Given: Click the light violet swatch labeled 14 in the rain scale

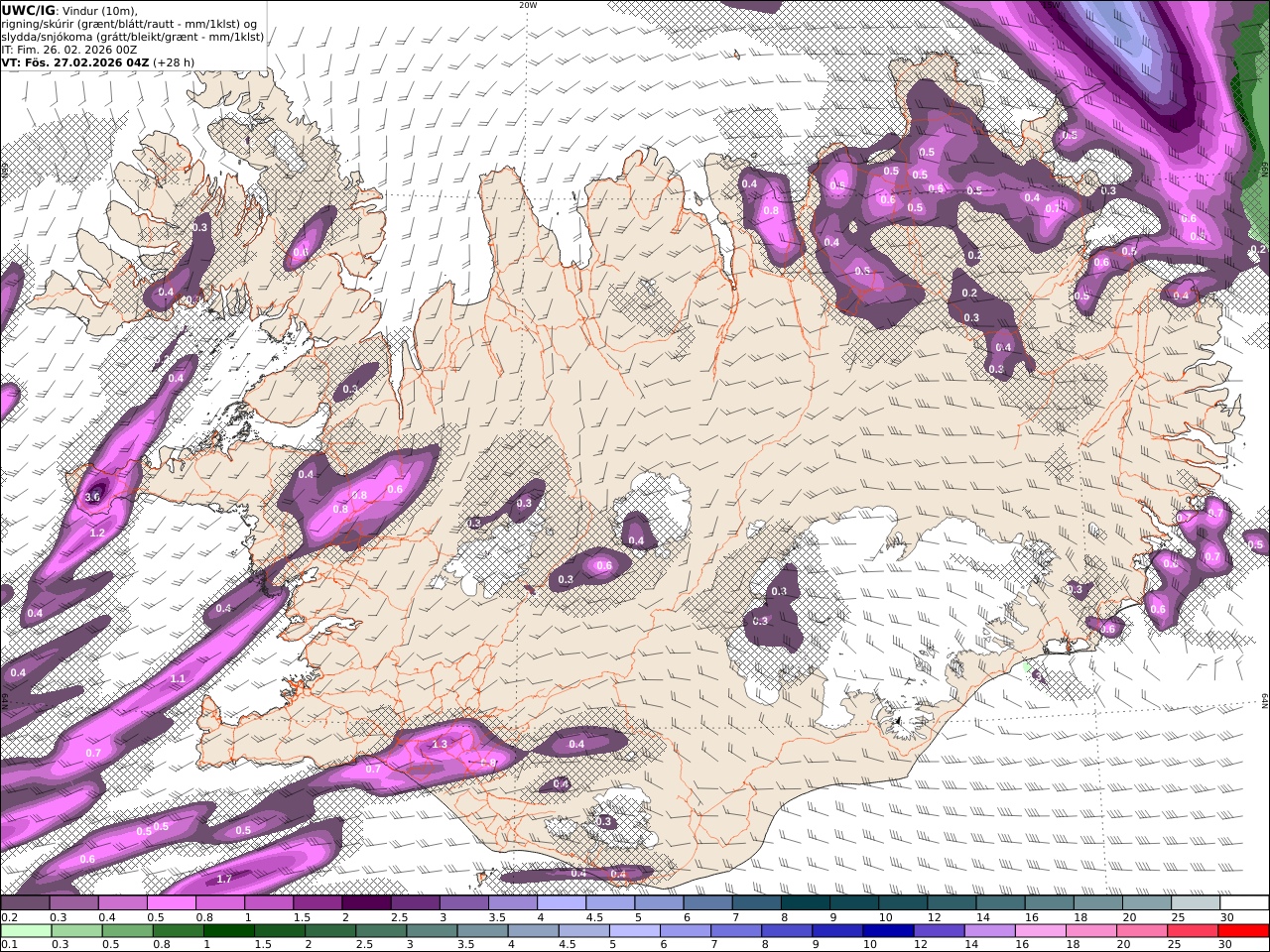Looking at the screenshot, I should pos(990,931).
